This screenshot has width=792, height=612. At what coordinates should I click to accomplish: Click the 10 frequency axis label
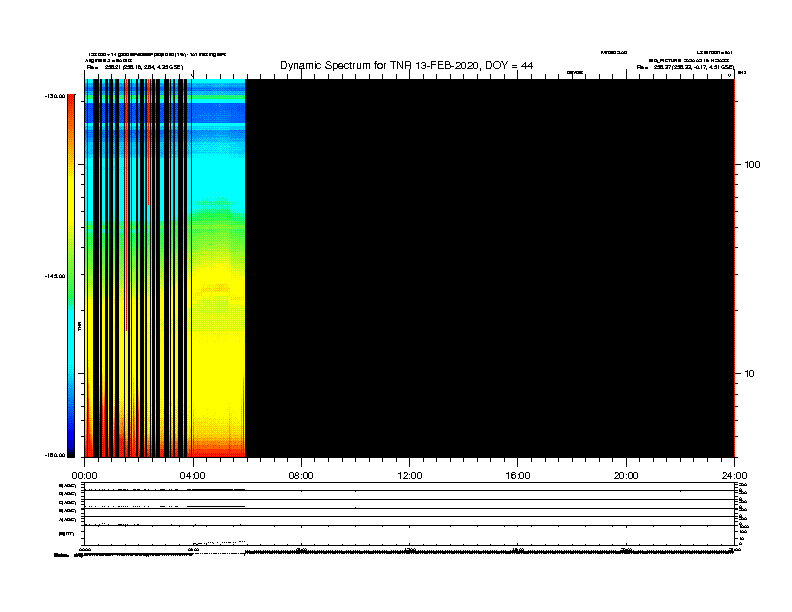[x=750, y=374]
